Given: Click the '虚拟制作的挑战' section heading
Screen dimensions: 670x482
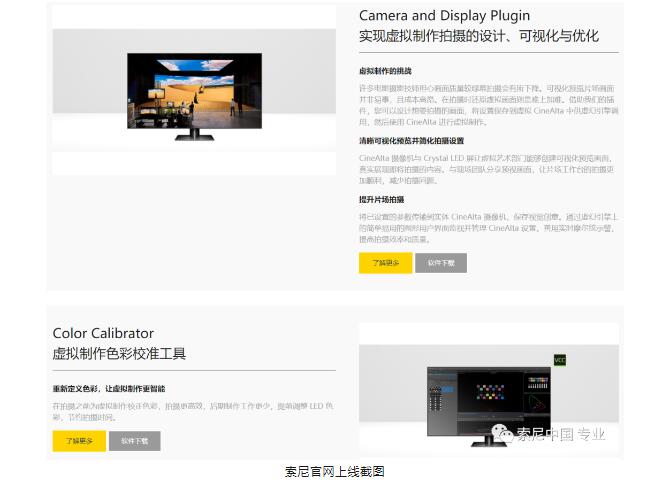Looking at the screenshot, I should pyautogui.click(x=385, y=71).
